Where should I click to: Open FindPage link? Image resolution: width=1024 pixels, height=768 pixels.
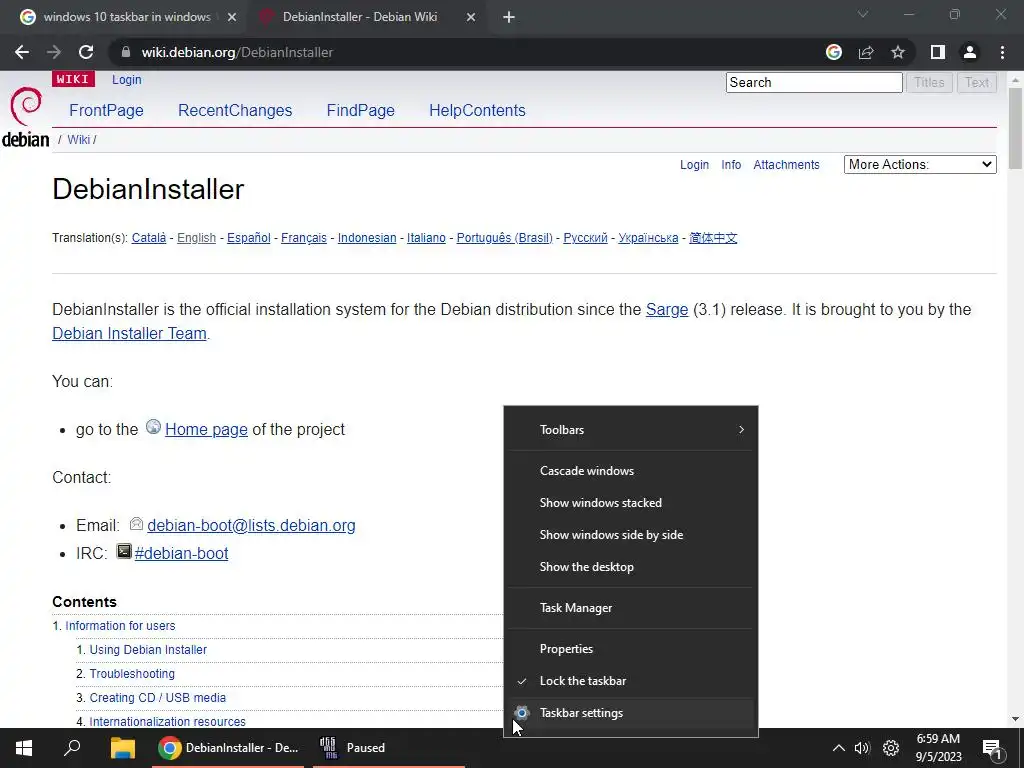[x=360, y=110]
